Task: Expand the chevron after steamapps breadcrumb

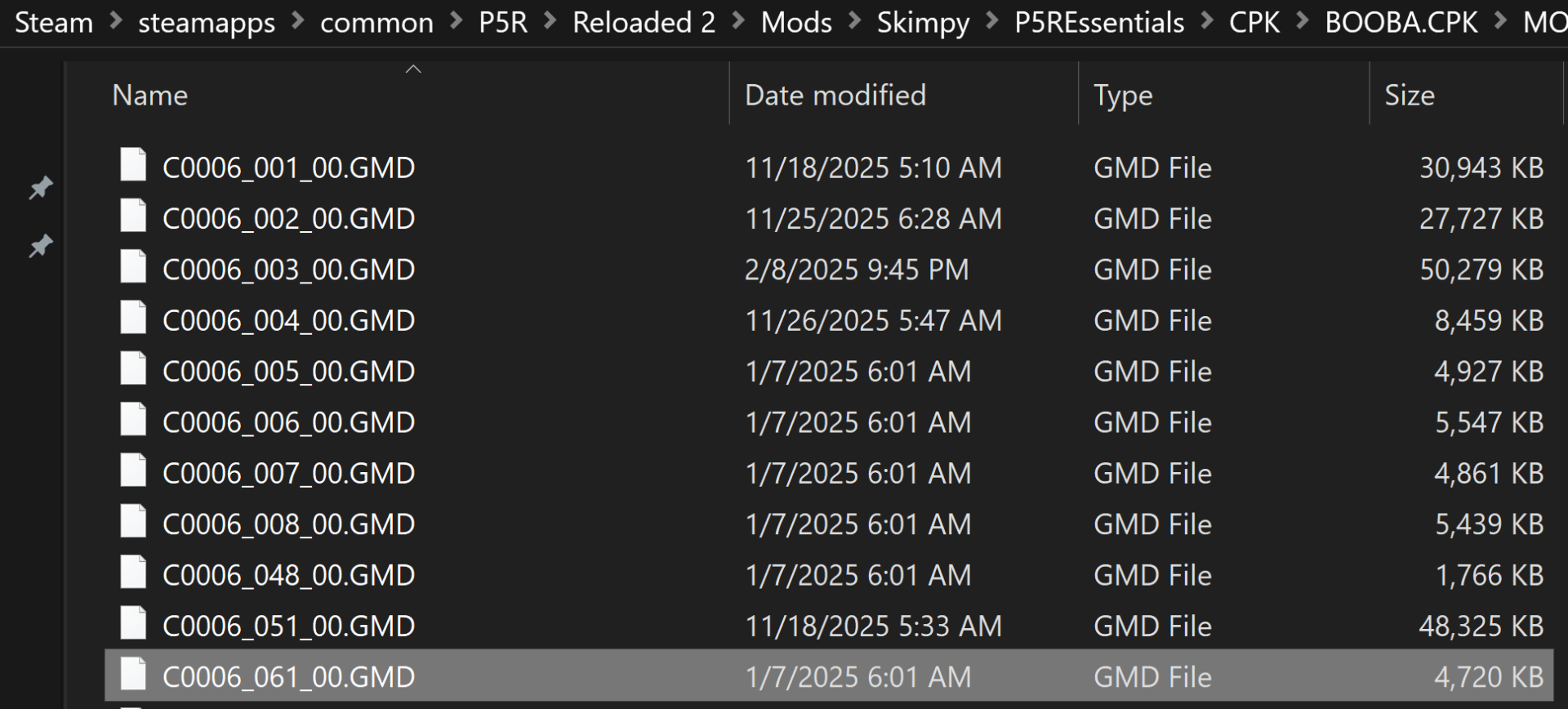Action: (x=298, y=21)
